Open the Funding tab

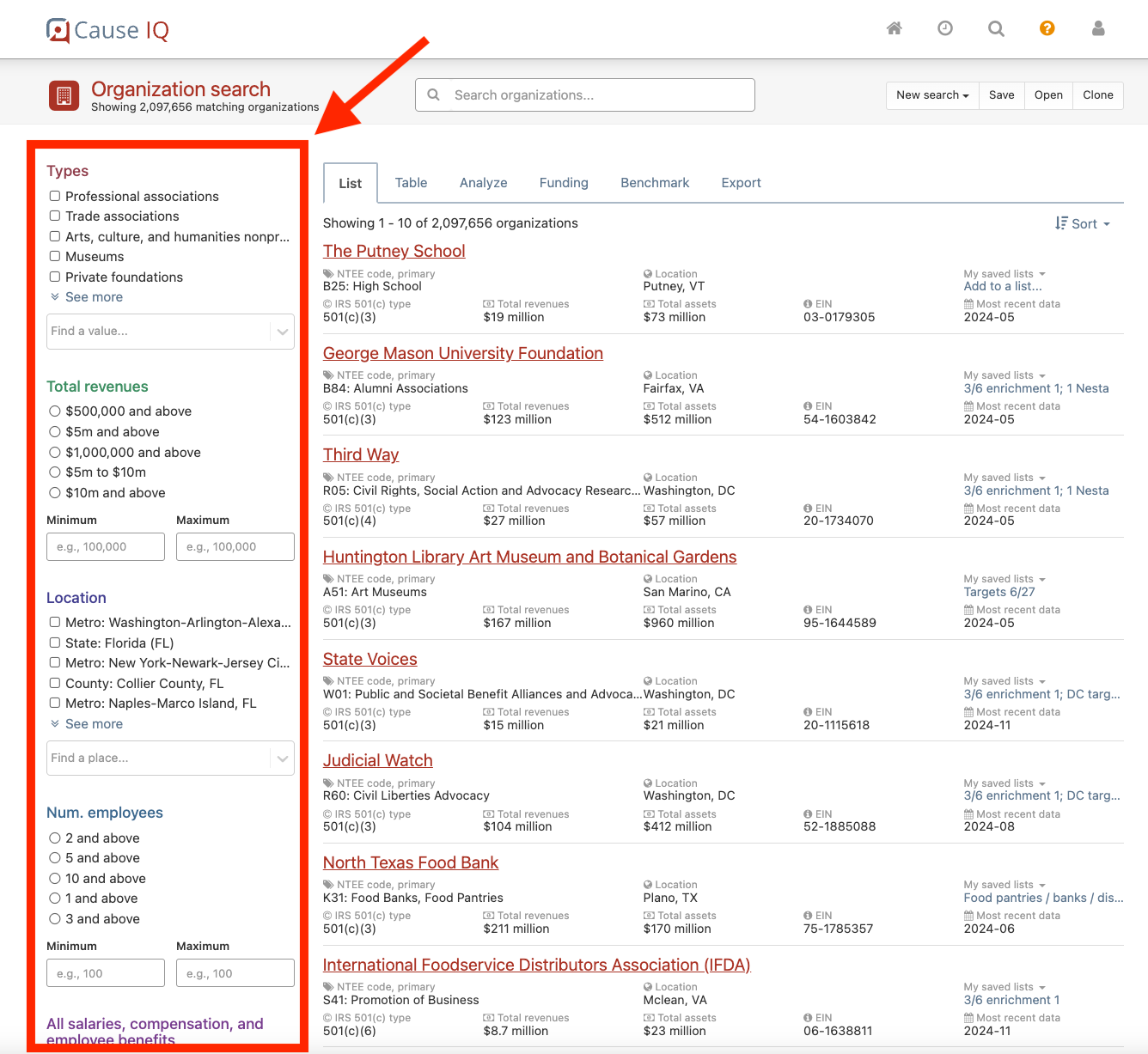tap(564, 183)
